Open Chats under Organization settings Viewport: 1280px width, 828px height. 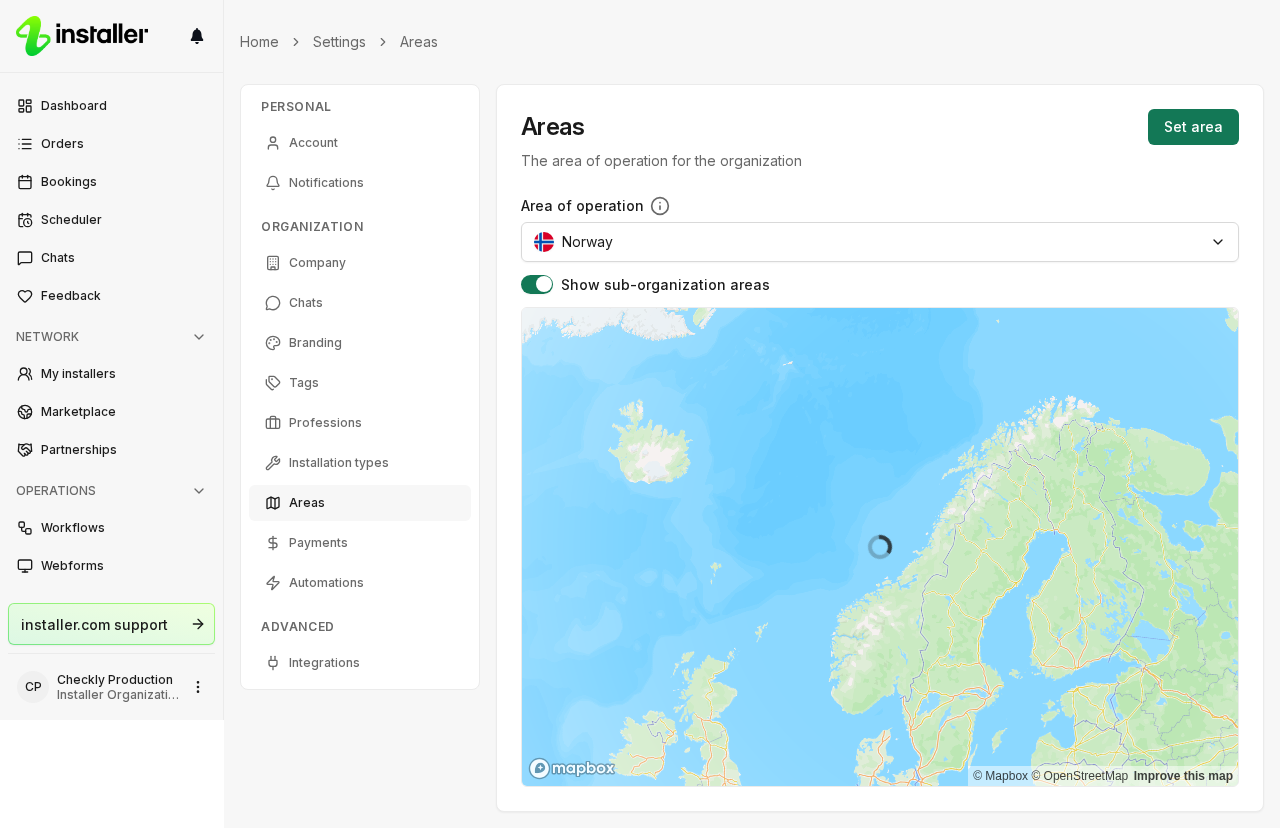(360, 303)
